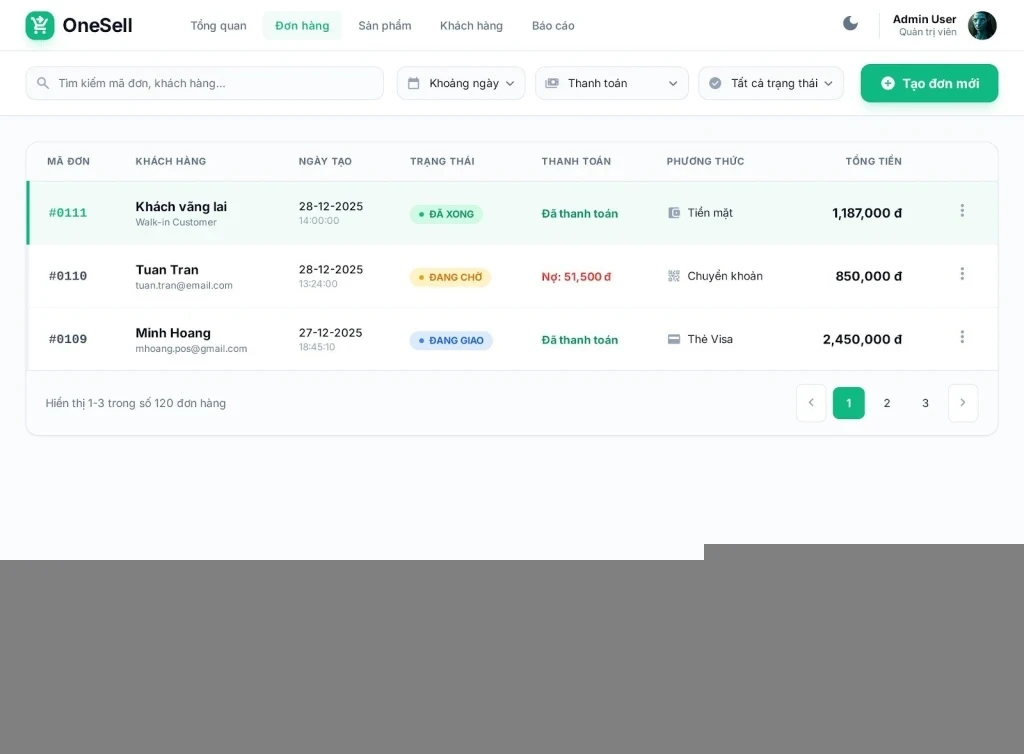Open the three-dot menu for order #0110
Viewport: 1024px width, 754px height.
pyautogui.click(x=962, y=274)
